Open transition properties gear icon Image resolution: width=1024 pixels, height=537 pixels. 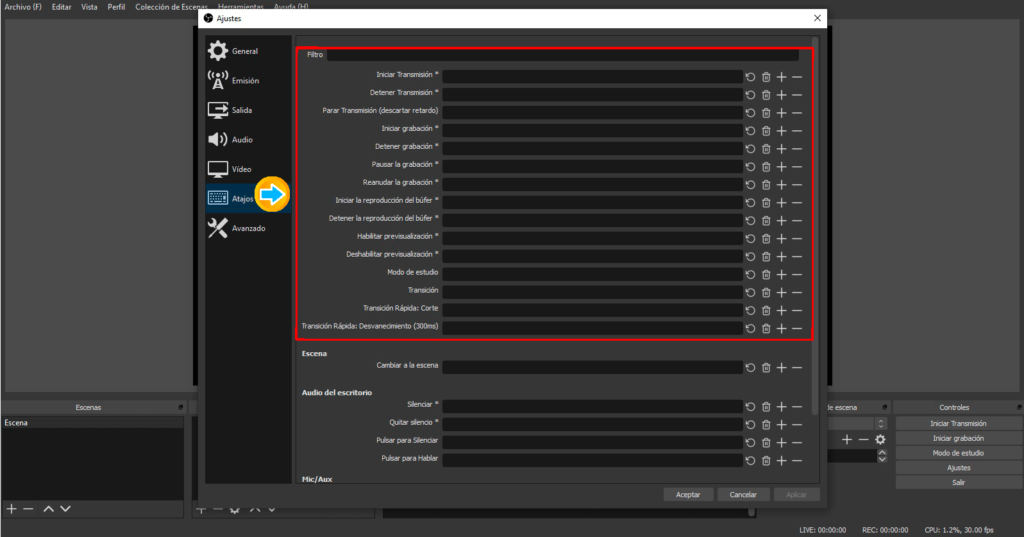pyautogui.click(x=880, y=439)
